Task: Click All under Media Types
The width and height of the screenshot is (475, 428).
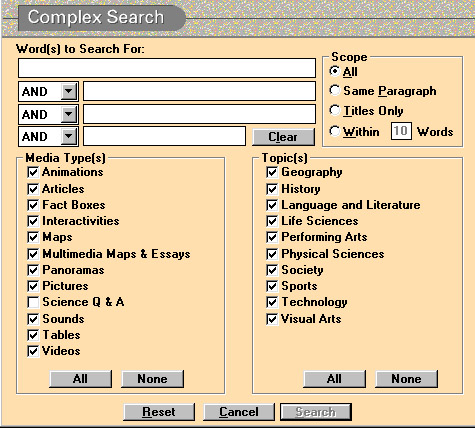Action: tap(80, 379)
